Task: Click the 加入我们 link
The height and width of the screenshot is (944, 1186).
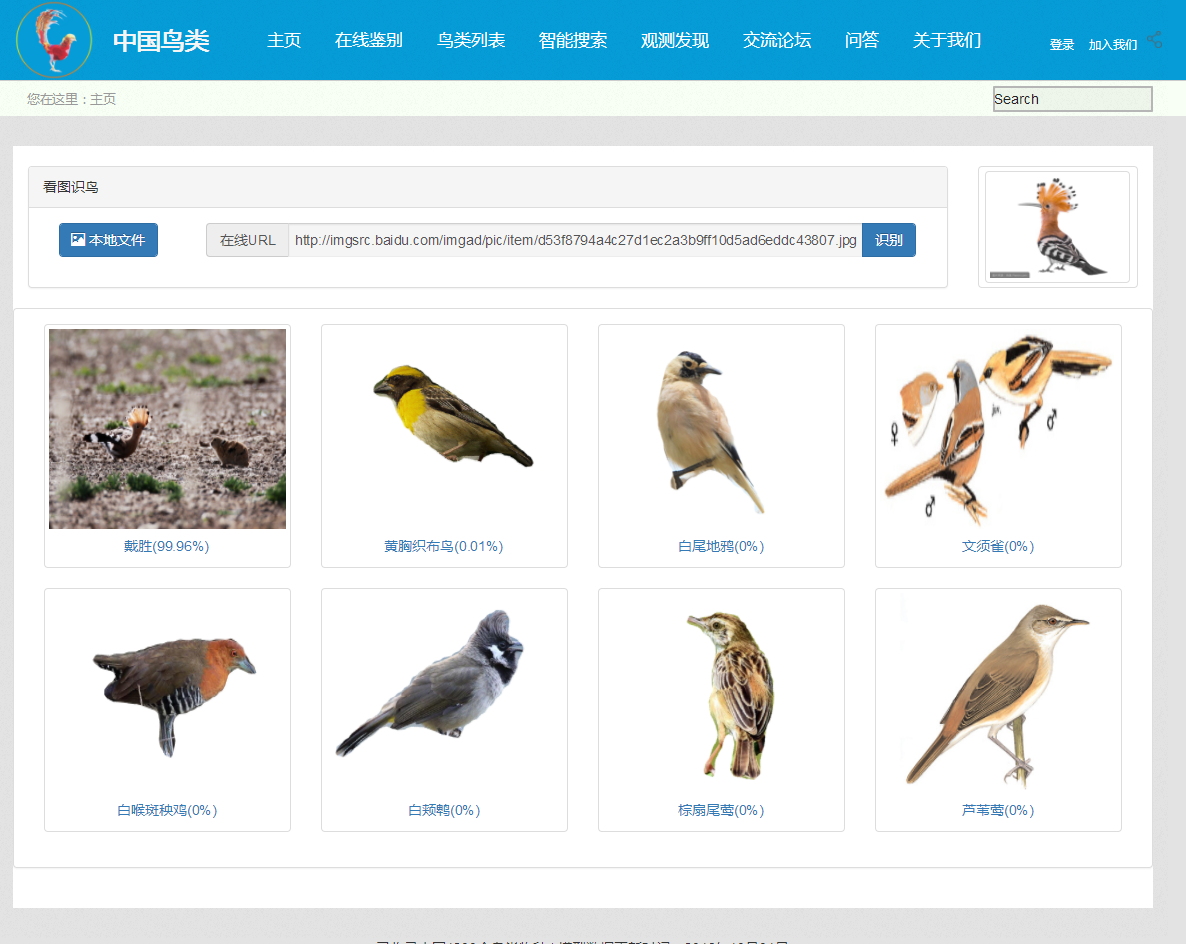Action: pyautogui.click(x=1112, y=45)
